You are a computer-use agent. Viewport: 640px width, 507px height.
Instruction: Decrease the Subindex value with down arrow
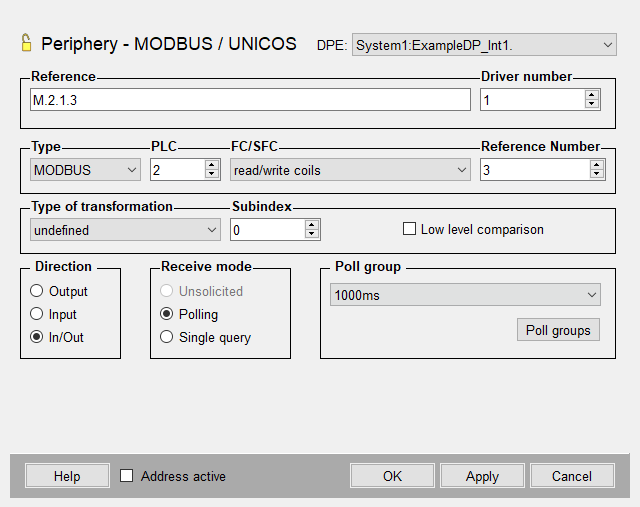click(312, 235)
